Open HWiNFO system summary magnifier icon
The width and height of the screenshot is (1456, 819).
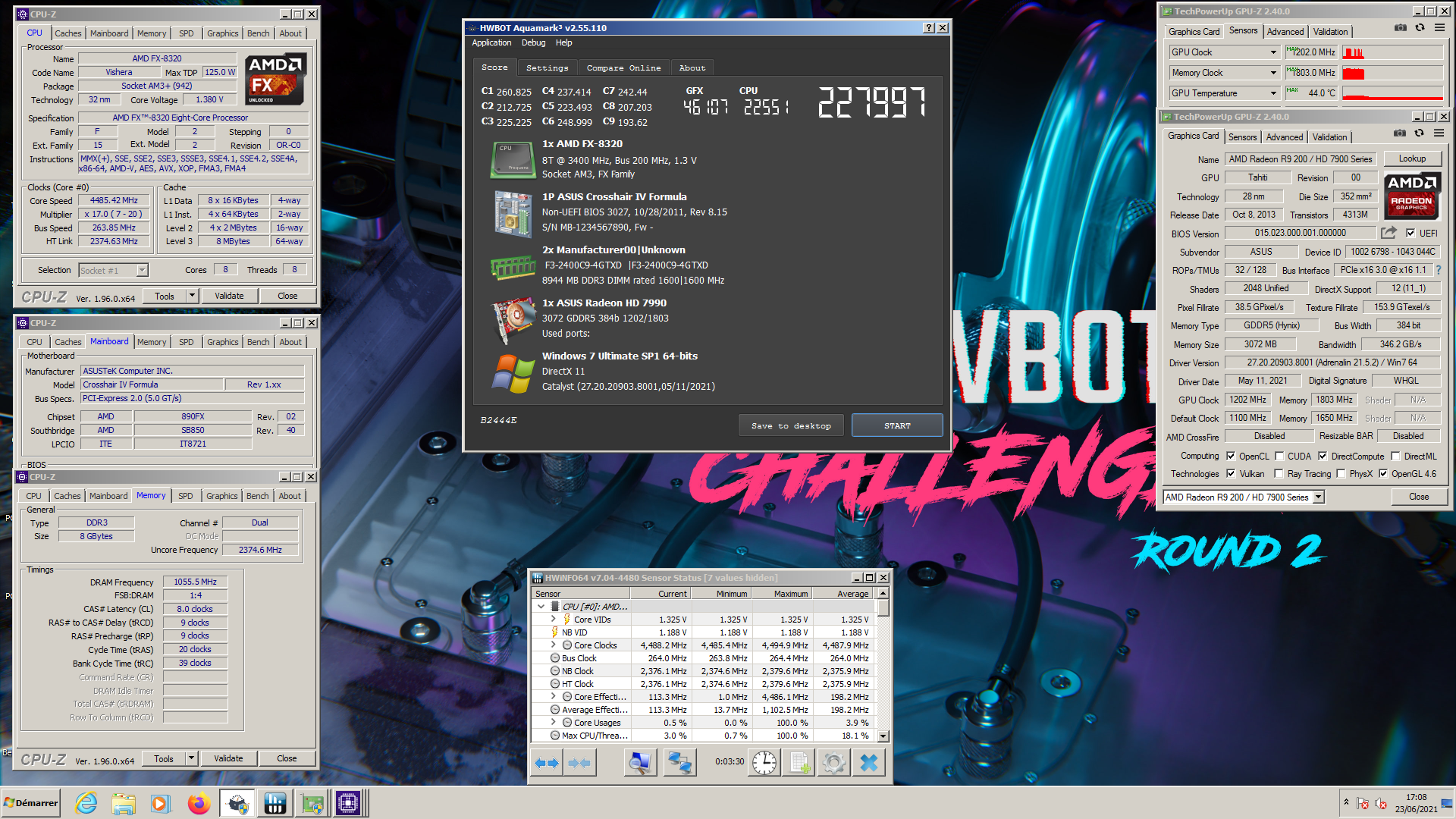click(640, 763)
